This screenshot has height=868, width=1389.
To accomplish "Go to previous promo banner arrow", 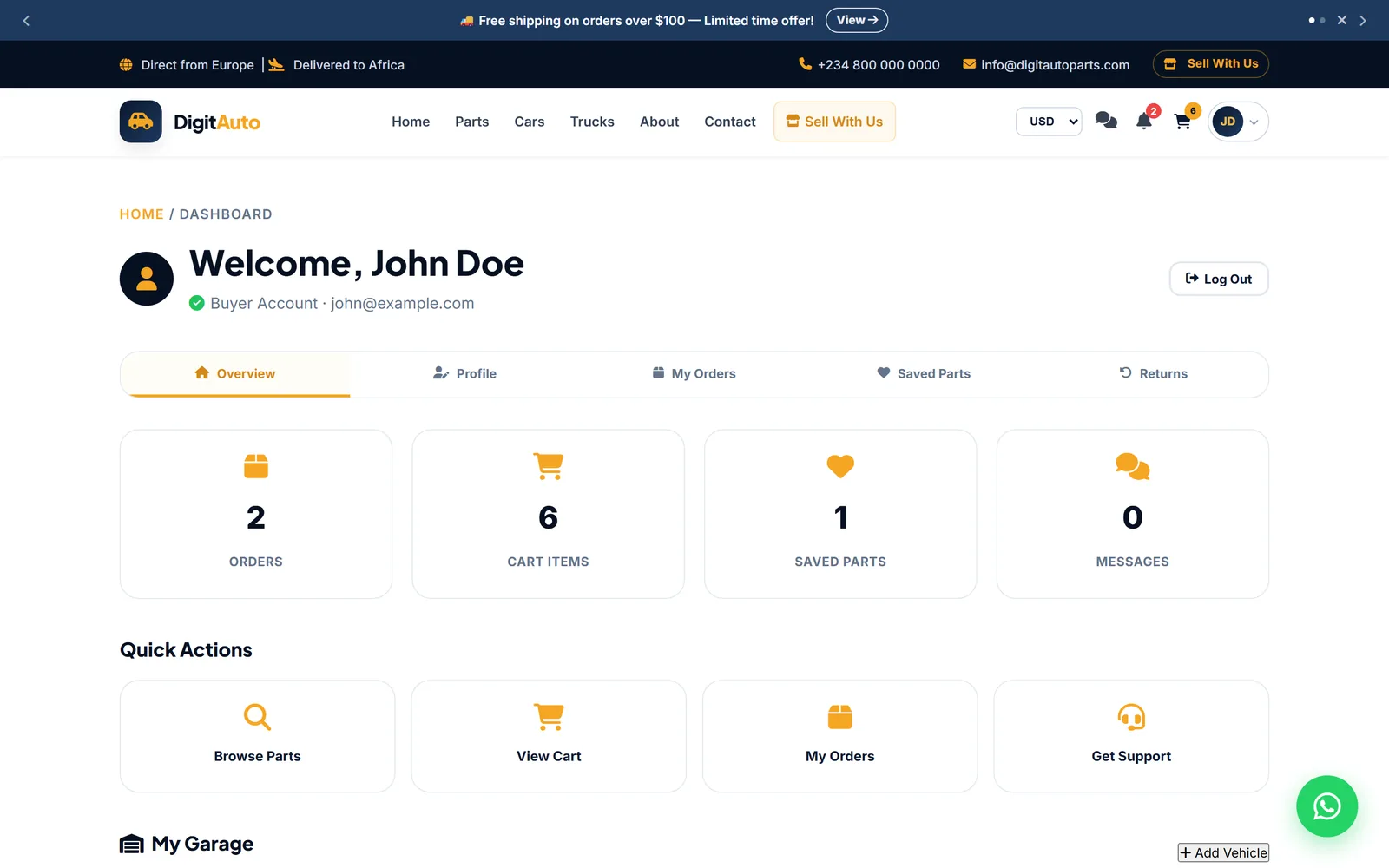I will pyautogui.click(x=26, y=20).
